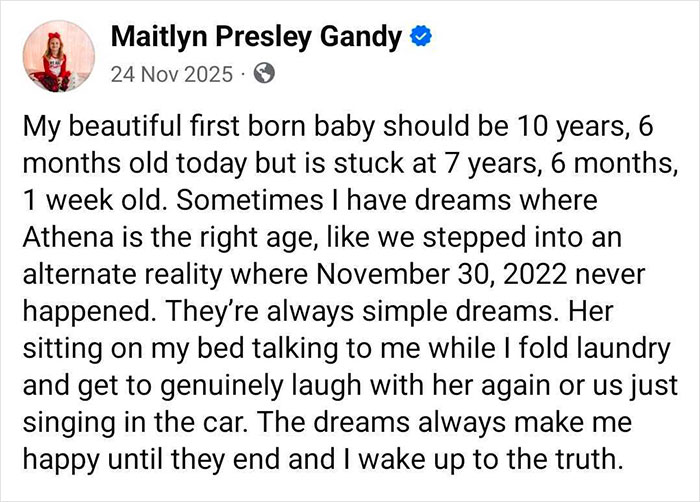Open the Maitlyn Presley Gandy profile name
Image resolution: width=700 pixels, height=502 pixels.
coord(256,39)
